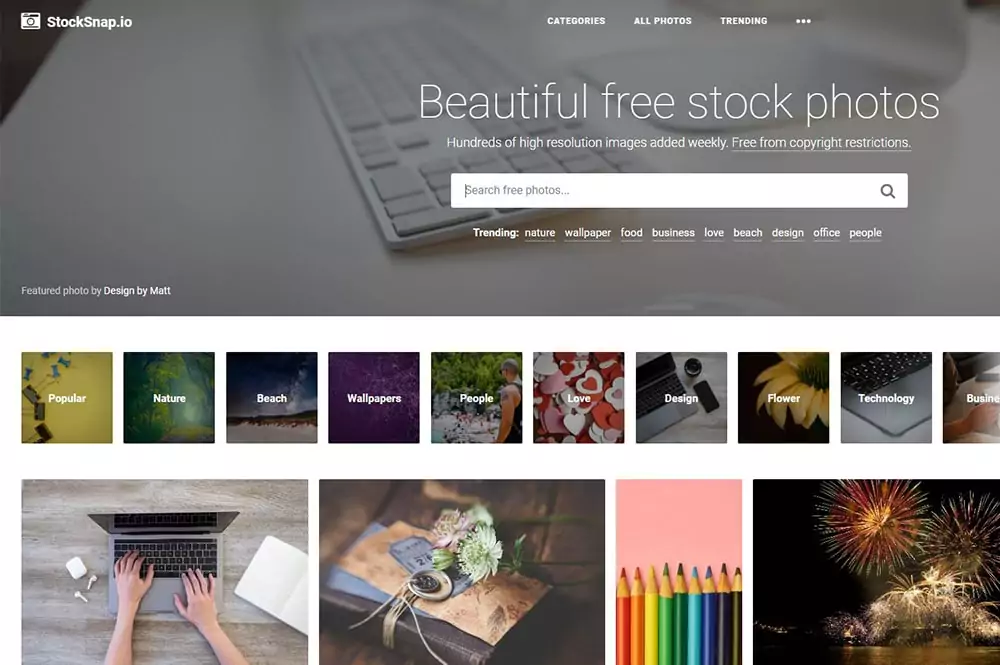
Task: Click the magnifying glass search icon
Action: 887,191
